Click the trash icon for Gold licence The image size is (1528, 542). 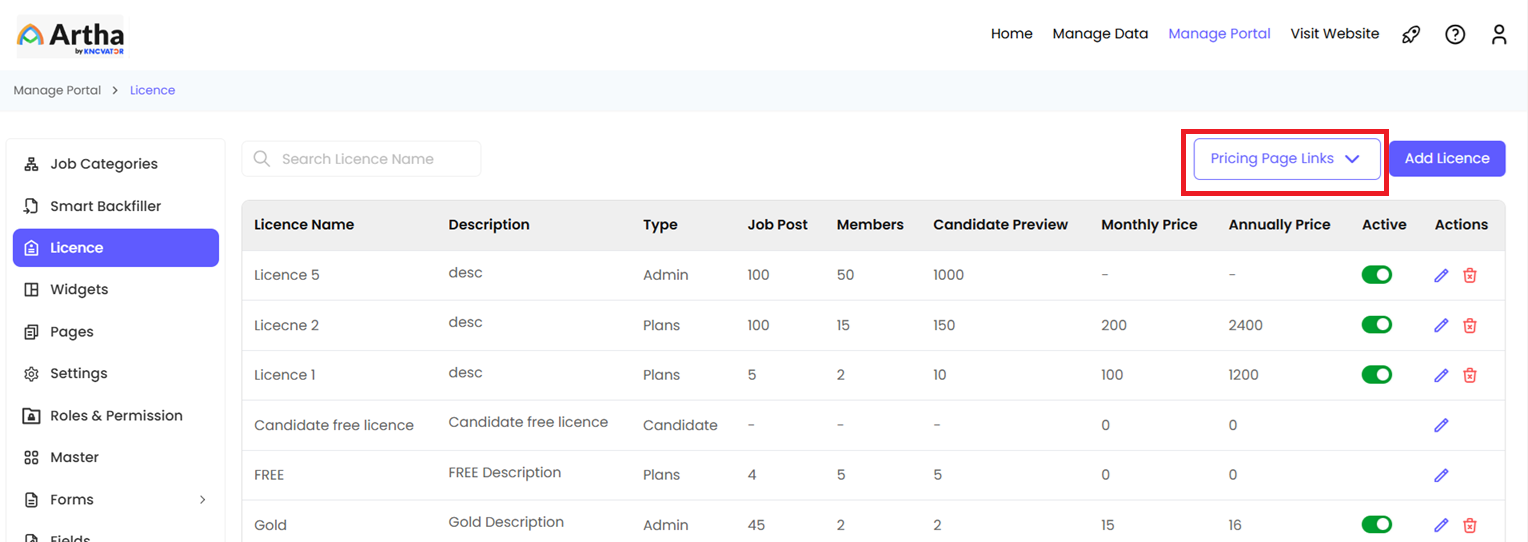tap(1469, 525)
